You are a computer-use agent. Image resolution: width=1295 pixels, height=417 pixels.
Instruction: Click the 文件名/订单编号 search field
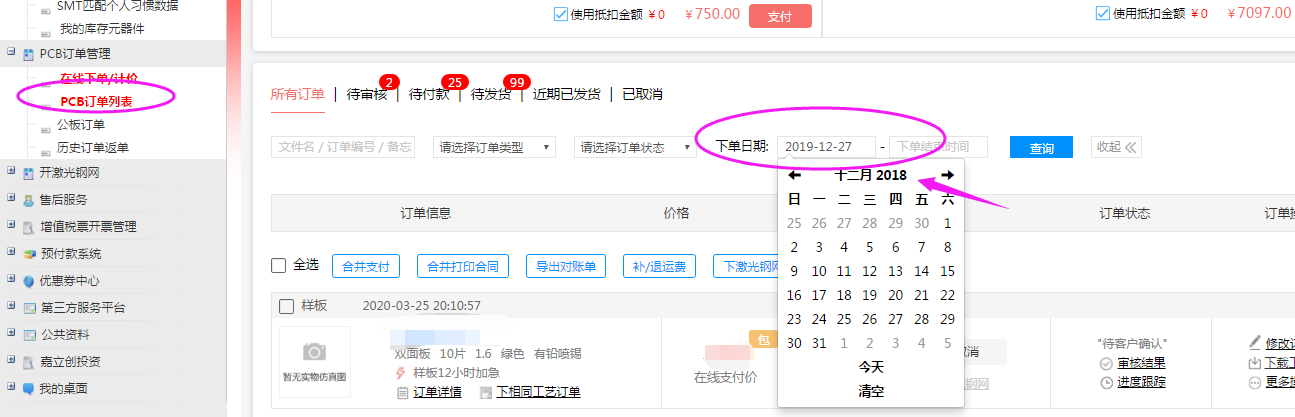pos(343,147)
